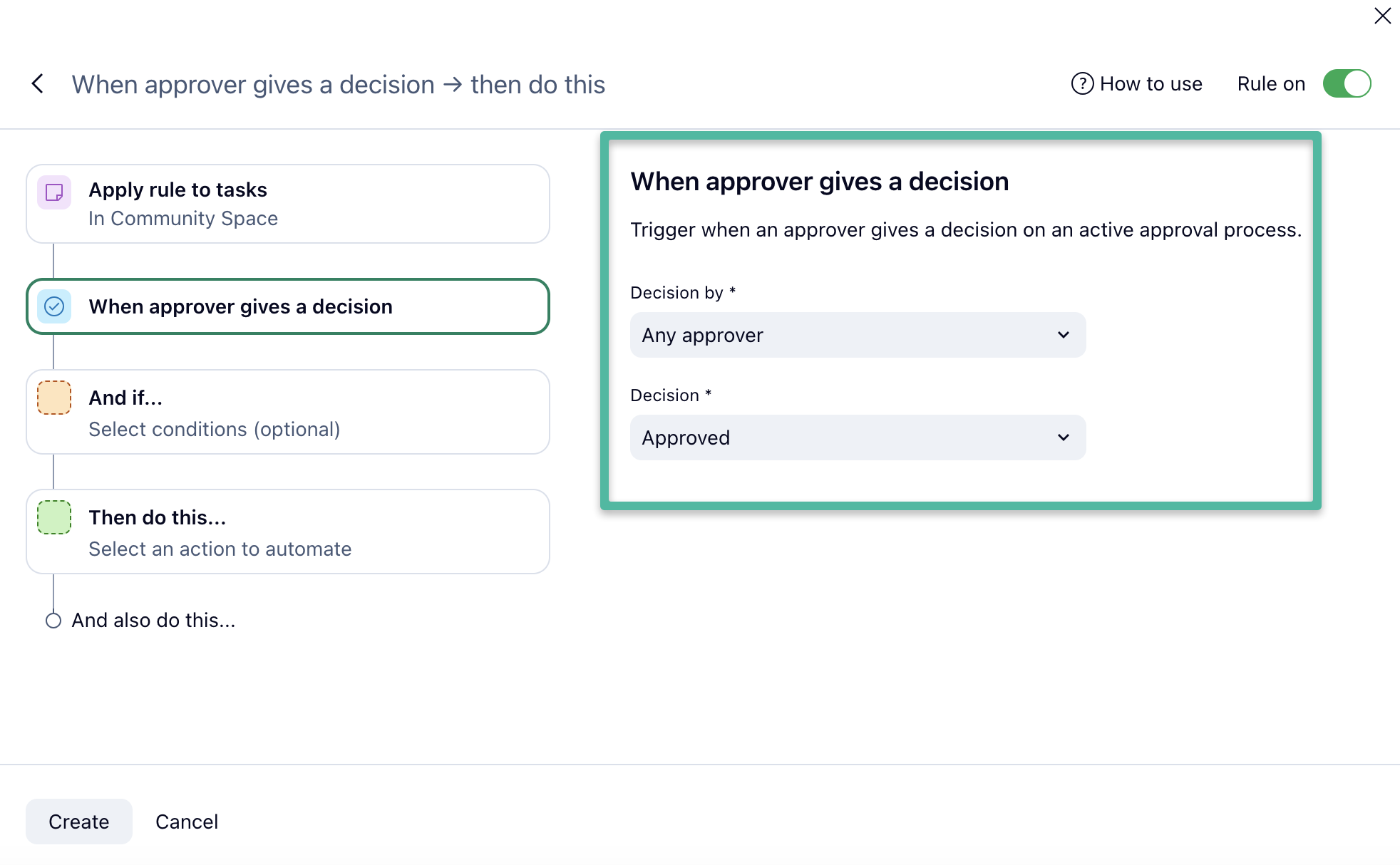Click the question mark help icon
The height and width of the screenshot is (865, 1400).
[1082, 84]
